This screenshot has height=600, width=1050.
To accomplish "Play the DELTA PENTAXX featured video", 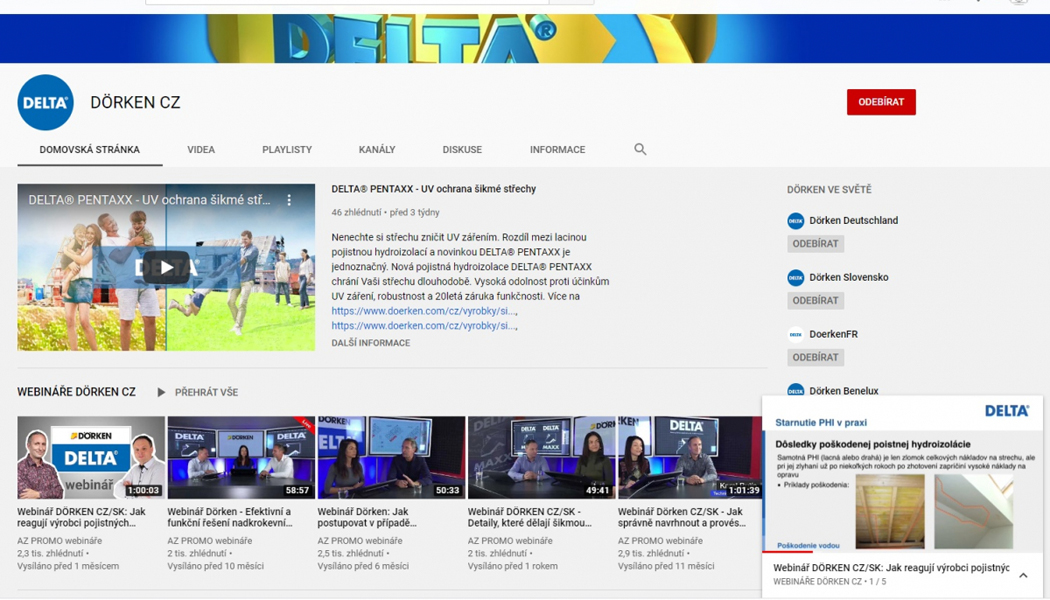I will pyautogui.click(x=166, y=268).
